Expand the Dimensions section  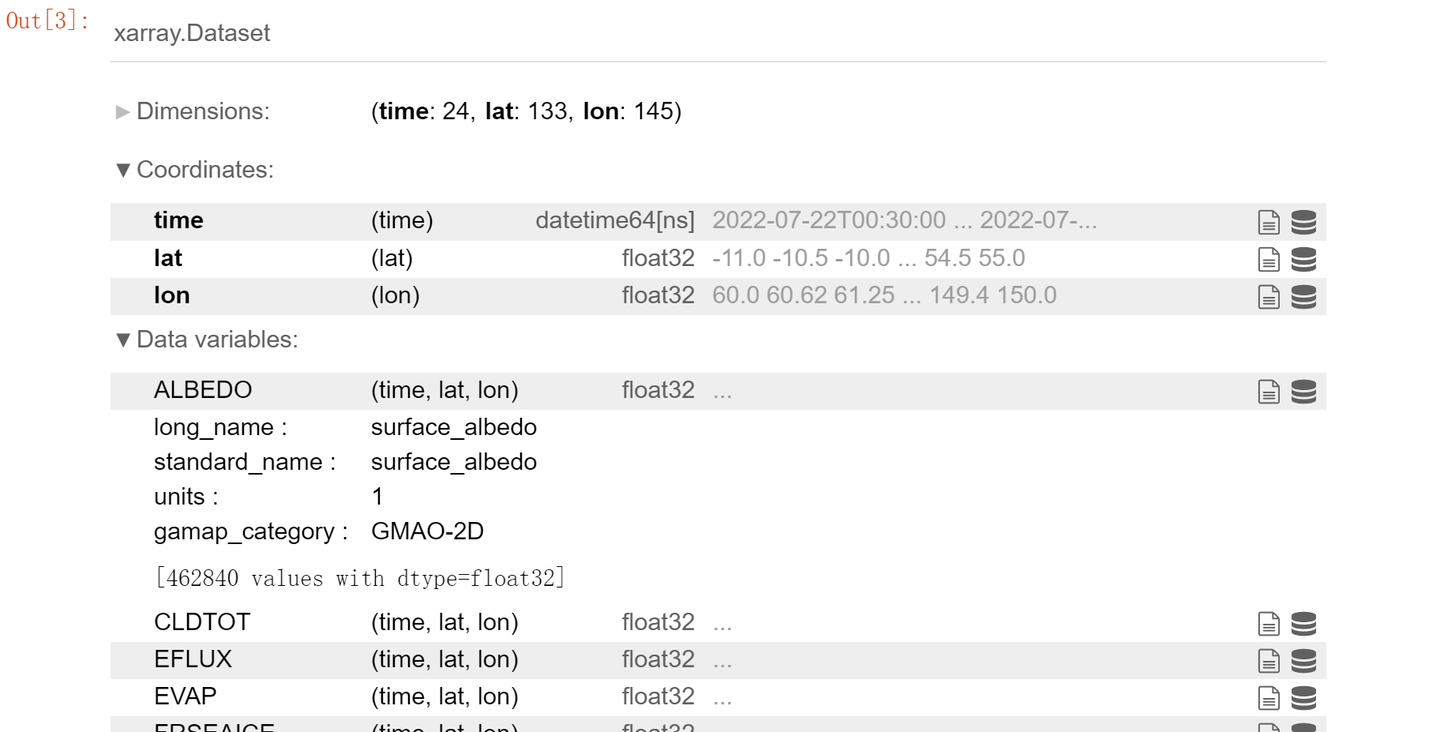(x=194, y=111)
